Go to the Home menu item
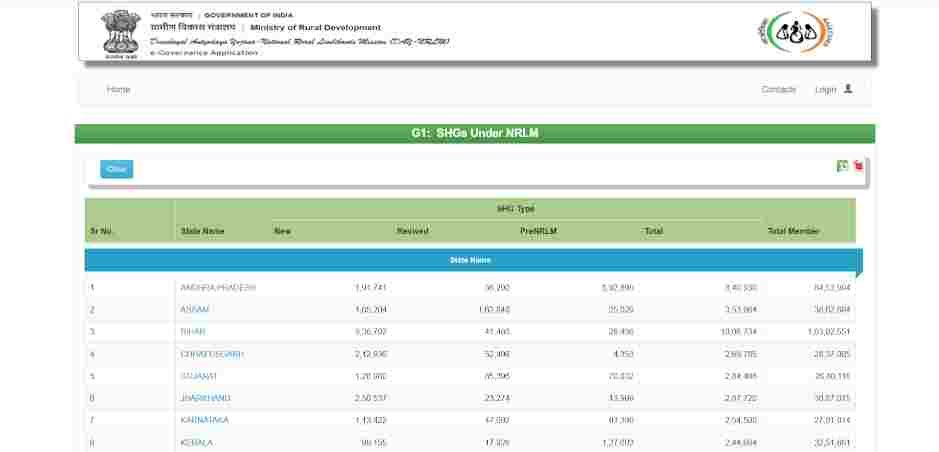 tap(118, 89)
